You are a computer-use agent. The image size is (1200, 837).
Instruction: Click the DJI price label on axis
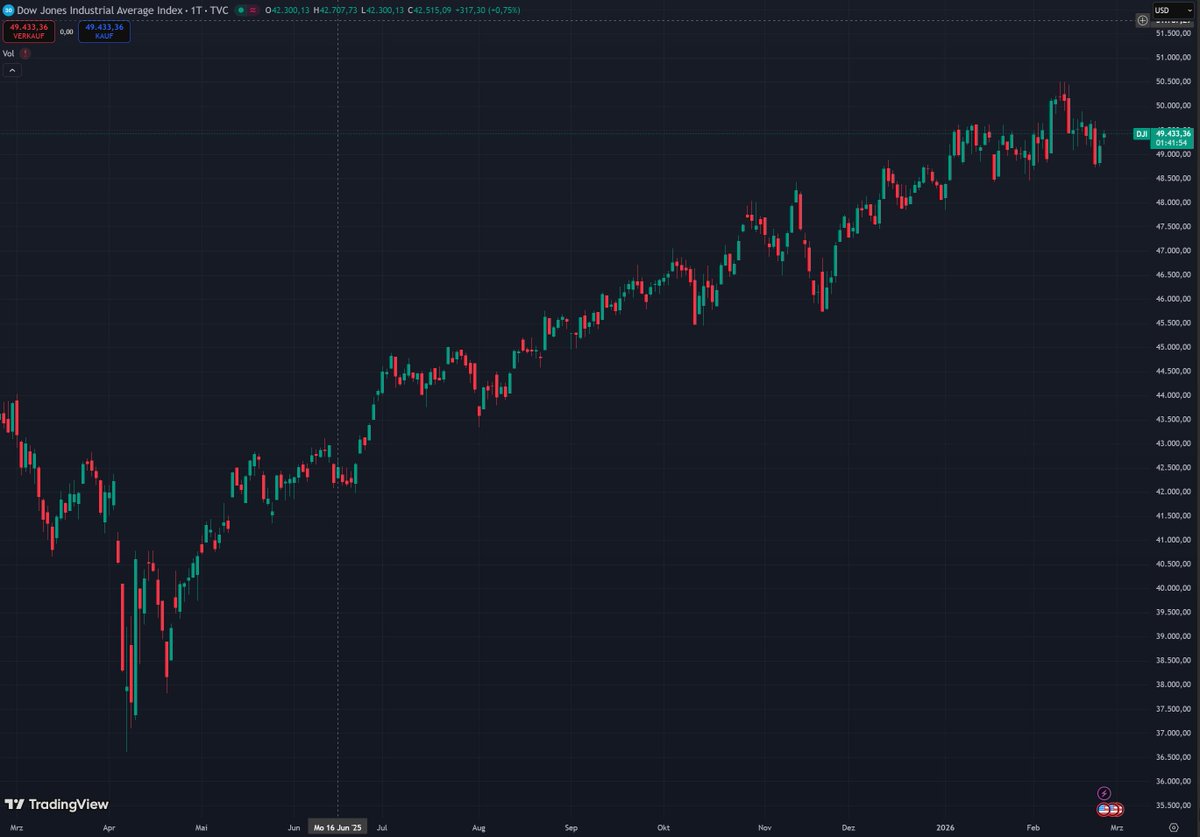click(x=1140, y=133)
